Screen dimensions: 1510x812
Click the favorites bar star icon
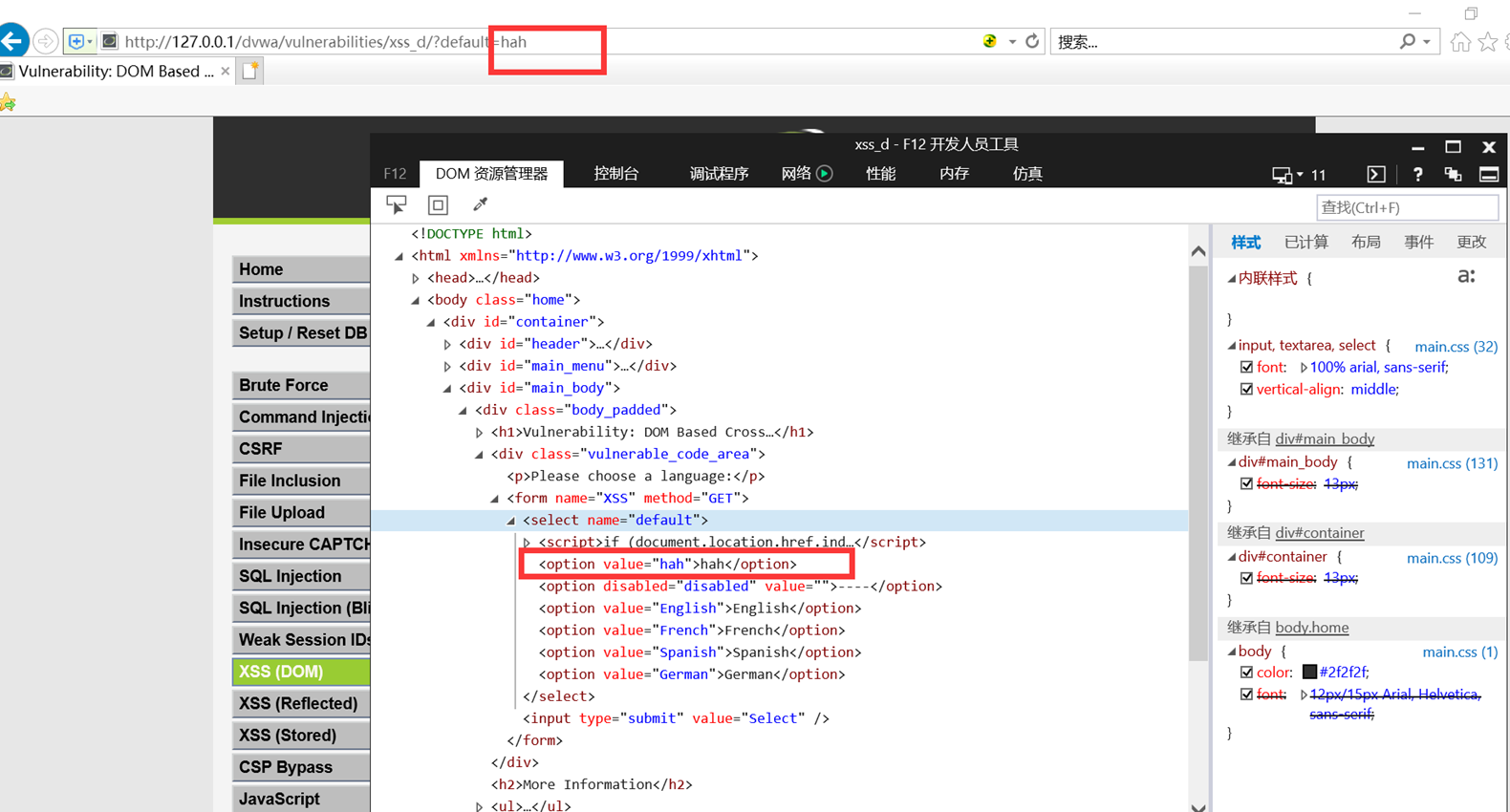tap(9, 102)
